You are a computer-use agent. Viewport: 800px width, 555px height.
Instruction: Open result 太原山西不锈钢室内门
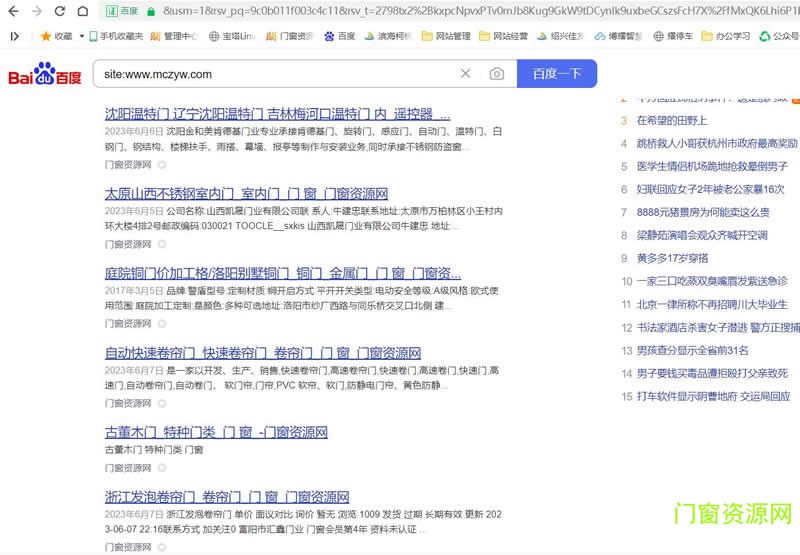coord(246,194)
